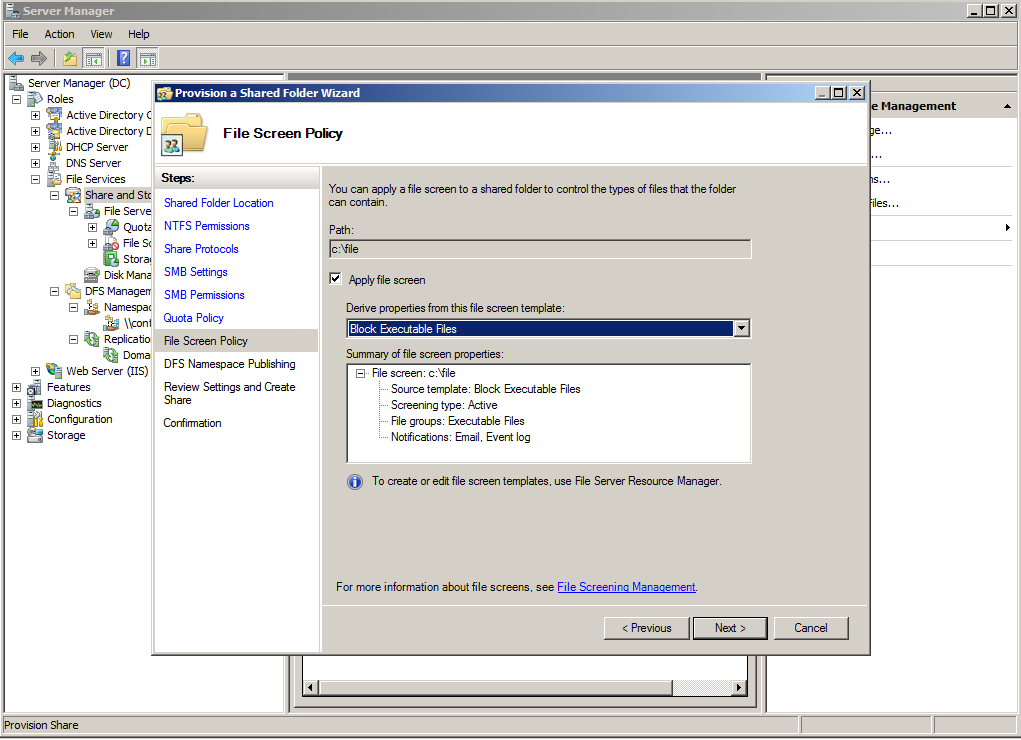Open the View menu
1021x740 pixels.
tap(101, 34)
